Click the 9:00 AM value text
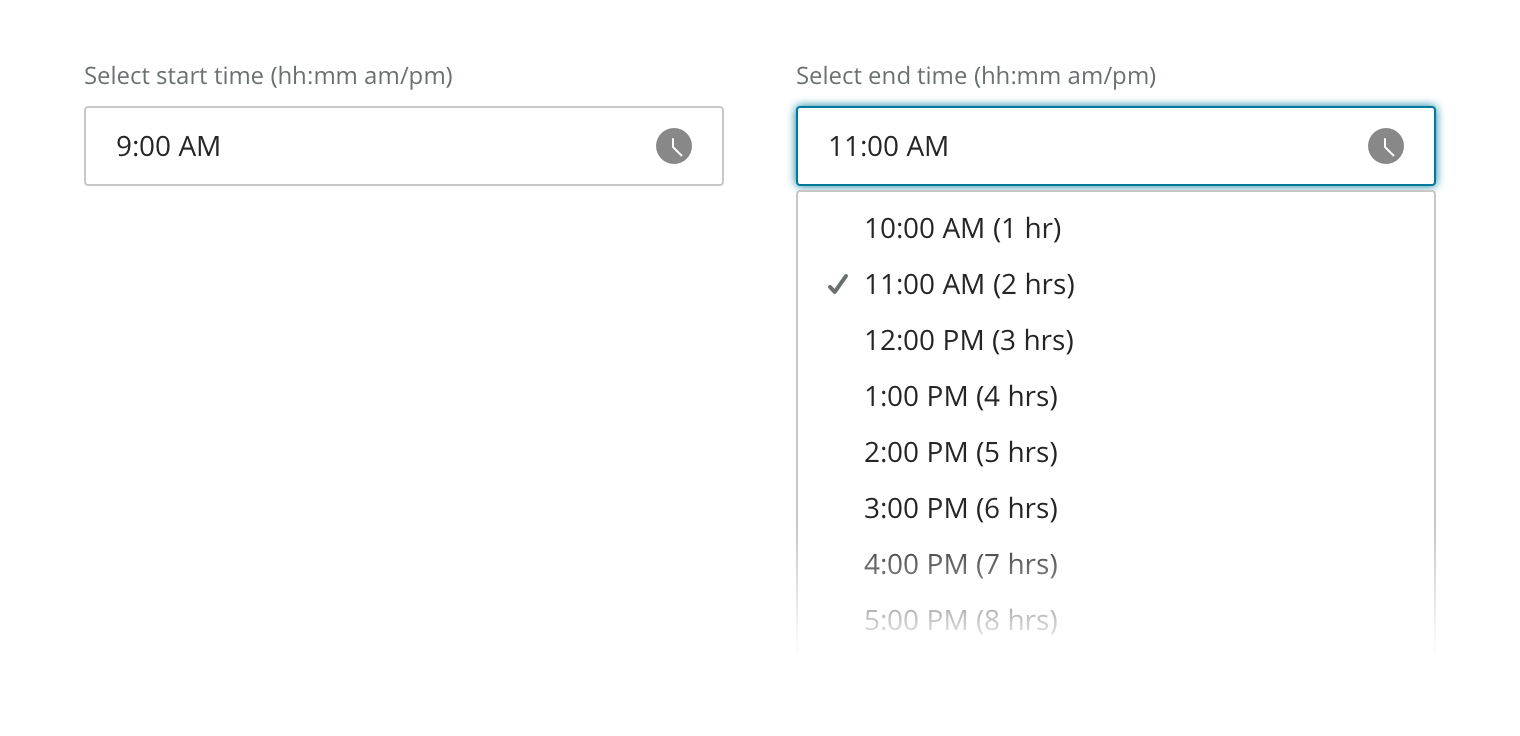The width and height of the screenshot is (1520, 736). coord(168,146)
